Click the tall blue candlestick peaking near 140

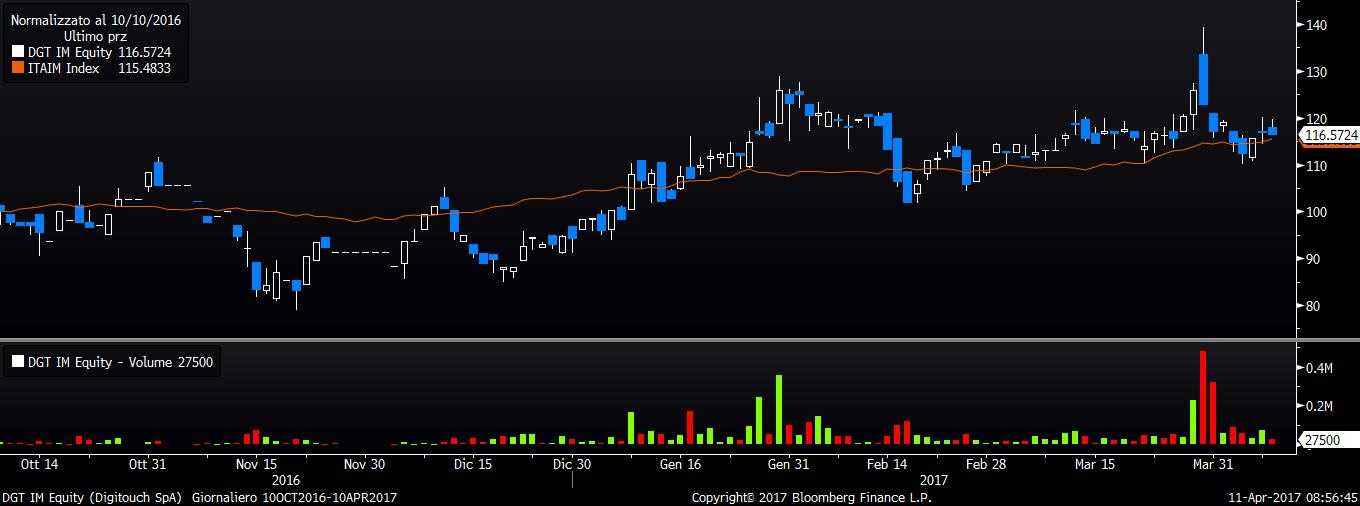click(x=1203, y=79)
